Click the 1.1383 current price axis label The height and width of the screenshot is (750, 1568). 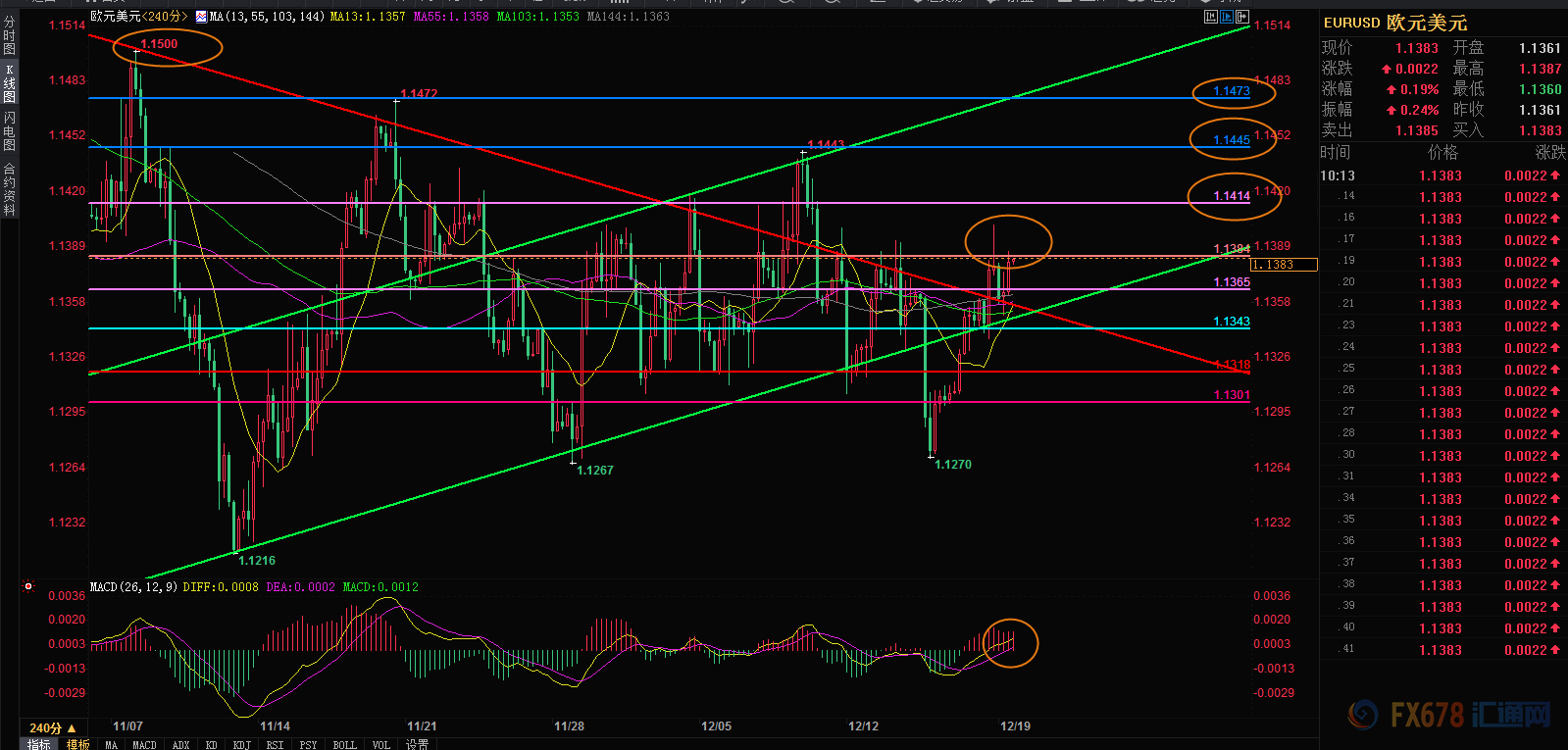click(x=1284, y=265)
